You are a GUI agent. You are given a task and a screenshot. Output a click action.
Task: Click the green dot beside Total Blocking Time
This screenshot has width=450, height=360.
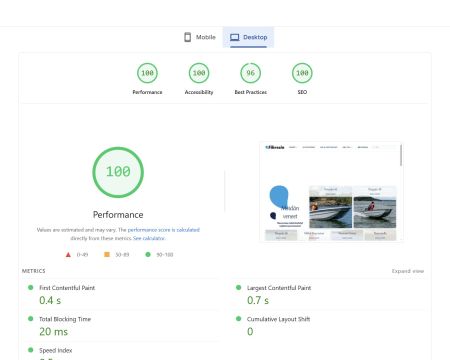pyautogui.click(x=31, y=319)
